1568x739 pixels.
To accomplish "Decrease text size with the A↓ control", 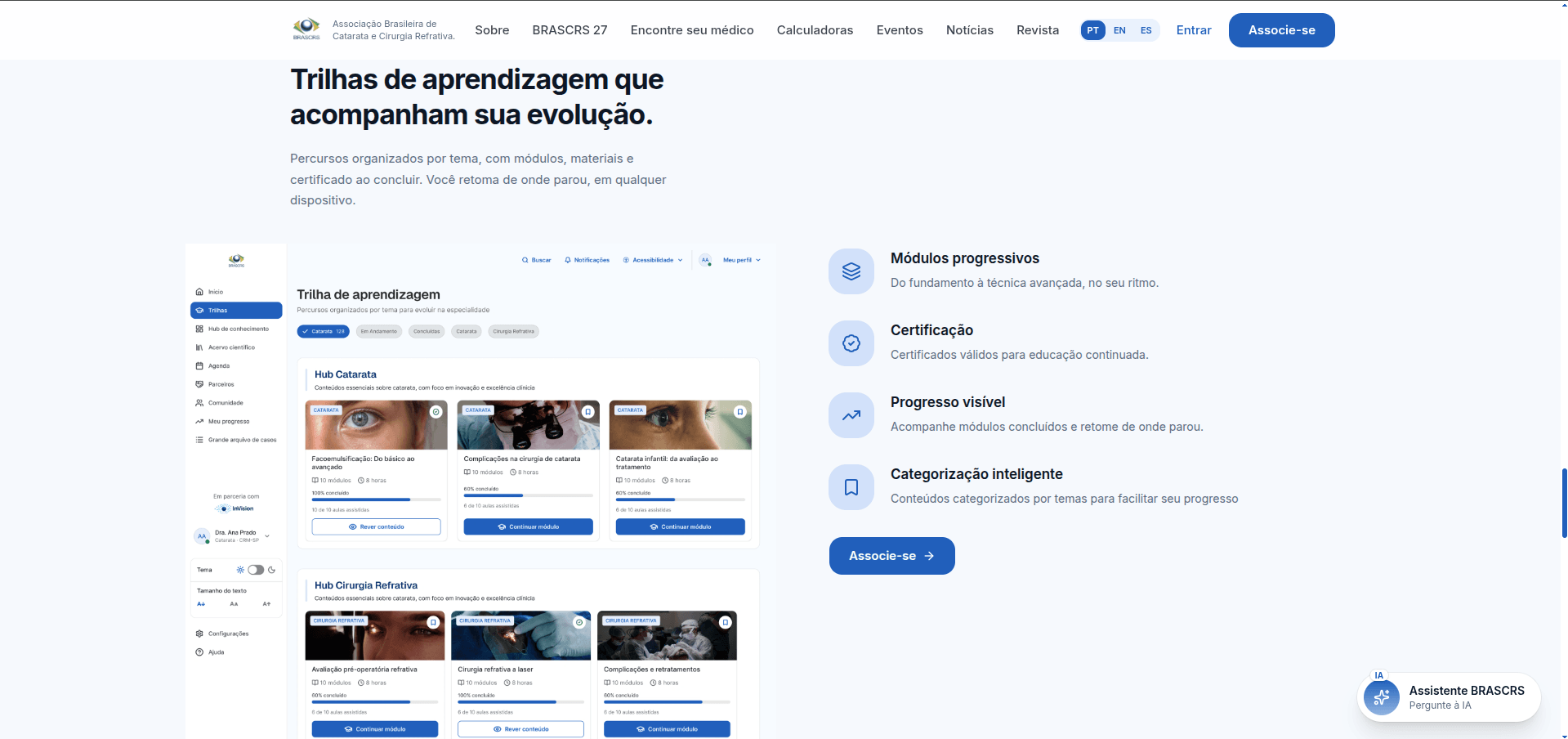I will pyautogui.click(x=201, y=604).
